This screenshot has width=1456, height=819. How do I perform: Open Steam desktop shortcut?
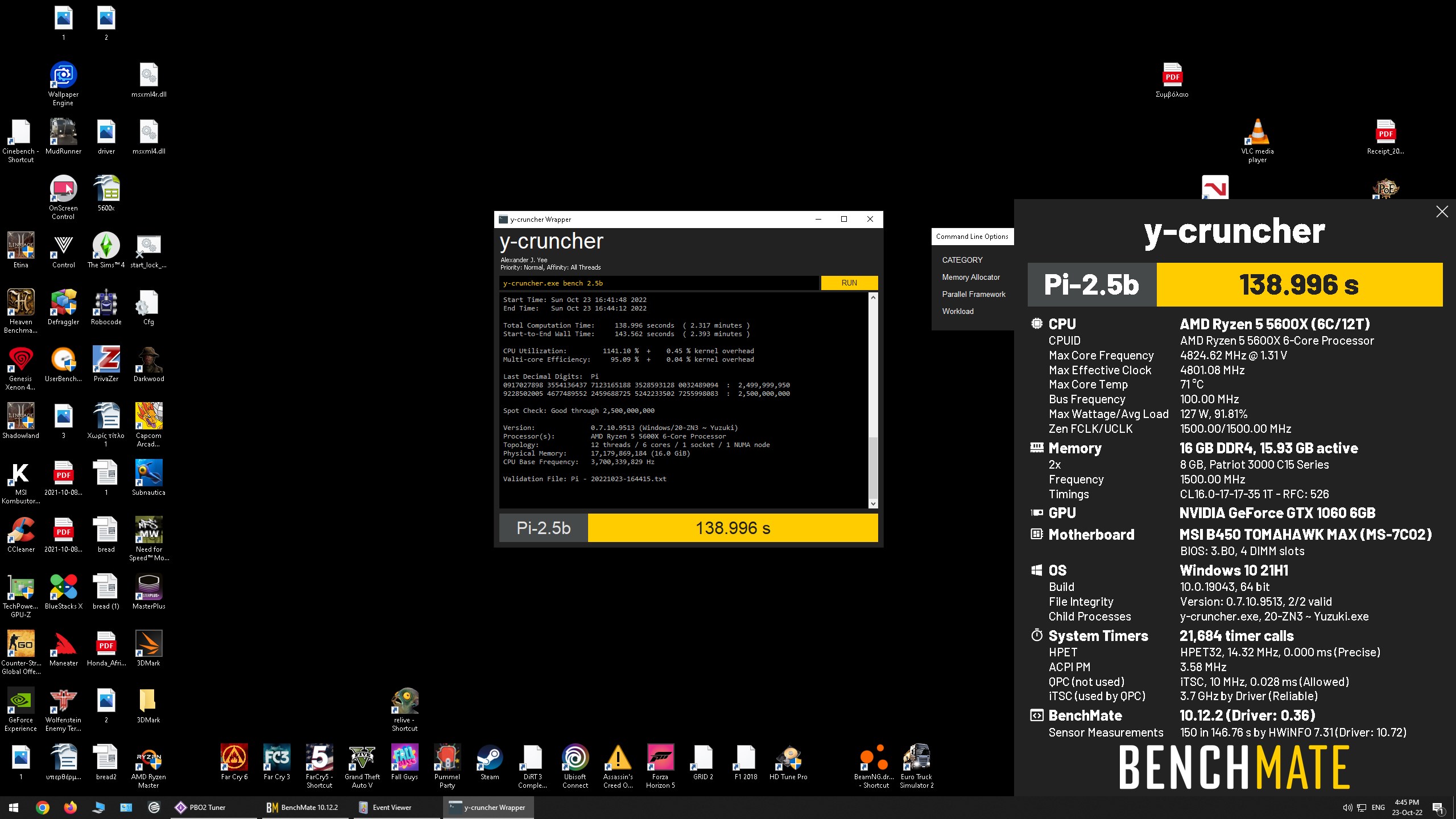pos(490,762)
